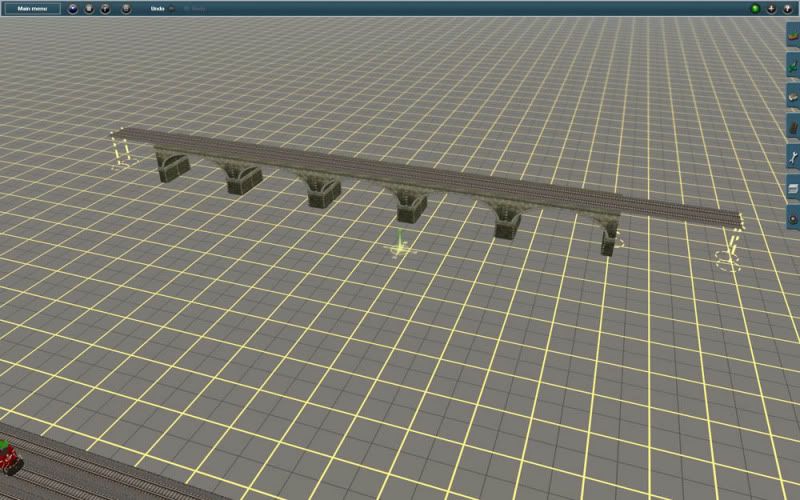Open the Layers tab

pyautogui.click(x=793, y=188)
